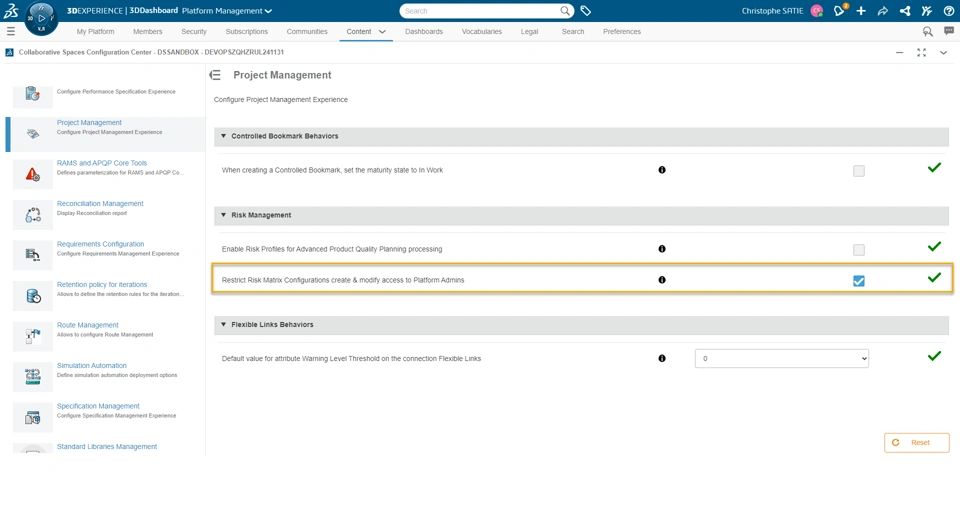Open Route Management link
Viewport: 960px width, 516px height.
[88, 325]
